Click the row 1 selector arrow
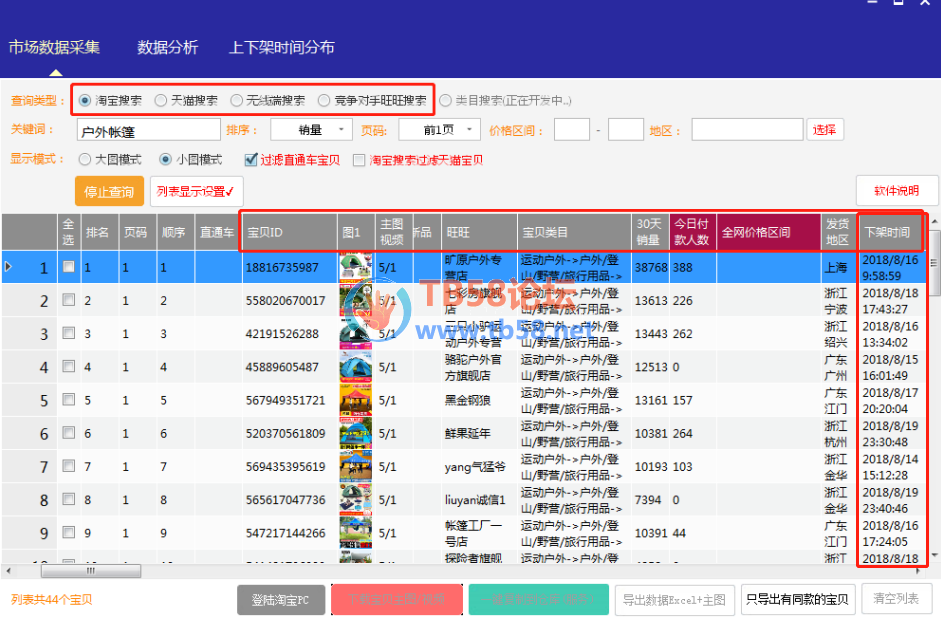The height and width of the screenshot is (620, 941). [8, 266]
